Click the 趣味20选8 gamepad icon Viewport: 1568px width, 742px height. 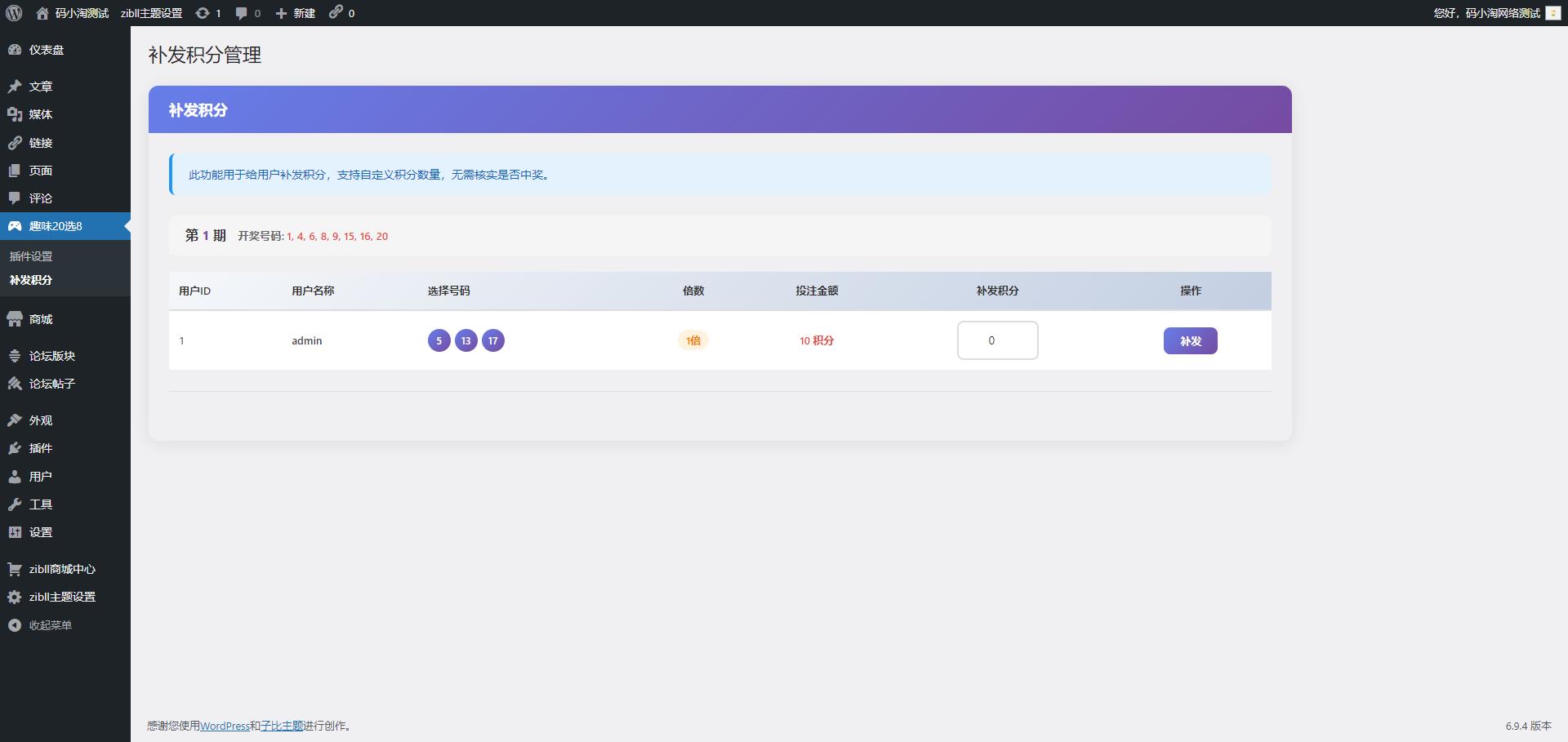tap(15, 226)
